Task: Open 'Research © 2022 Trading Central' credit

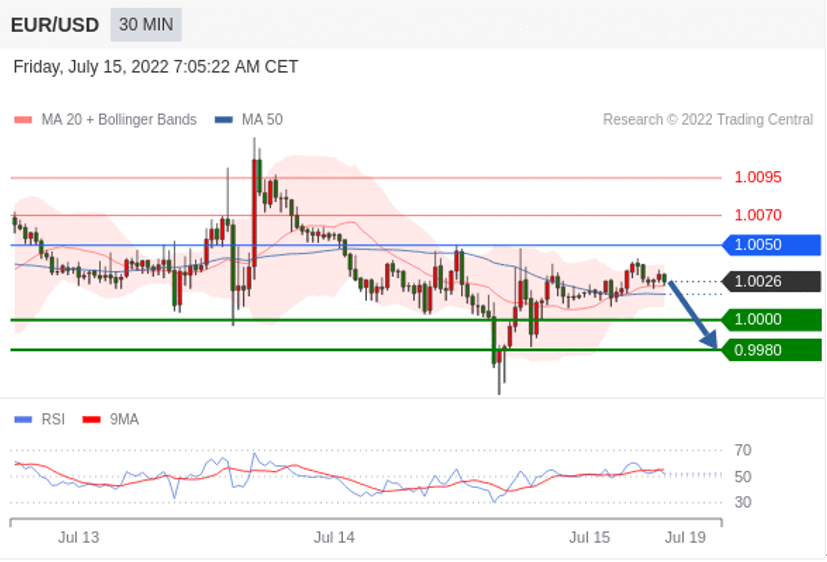Action: point(708,120)
